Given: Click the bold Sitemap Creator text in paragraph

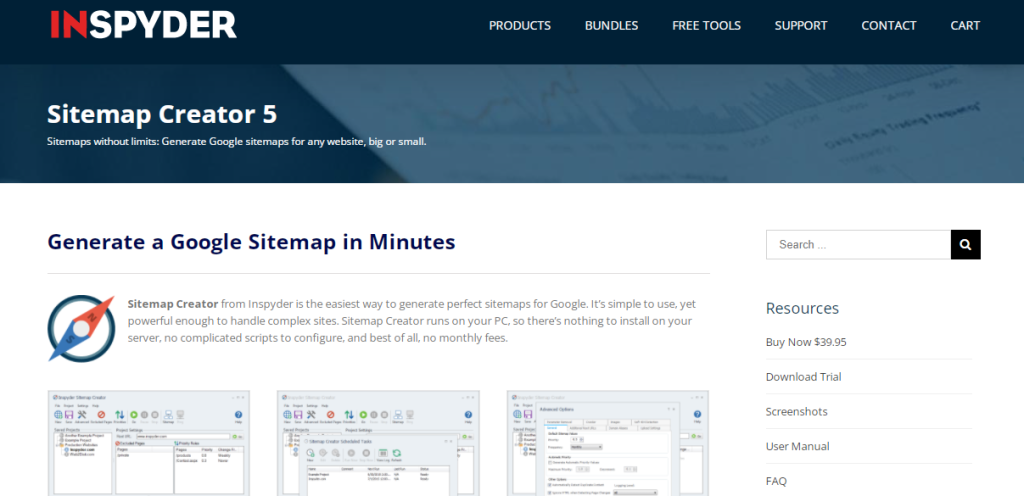Looking at the screenshot, I should [173, 304].
